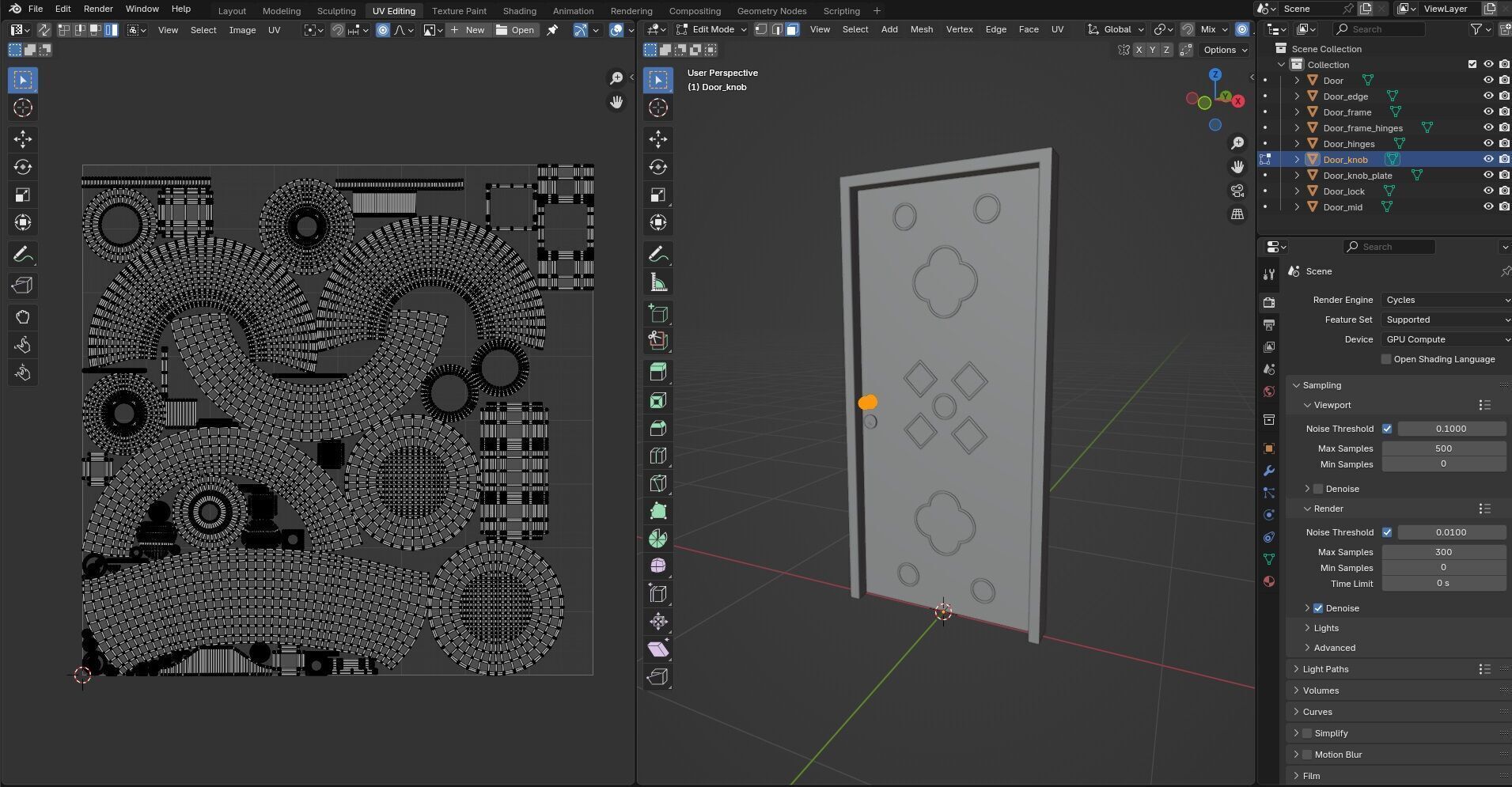Select the UV editor Rip Region tool
The height and width of the screenshot is (787, 1512).
point(23,286)
